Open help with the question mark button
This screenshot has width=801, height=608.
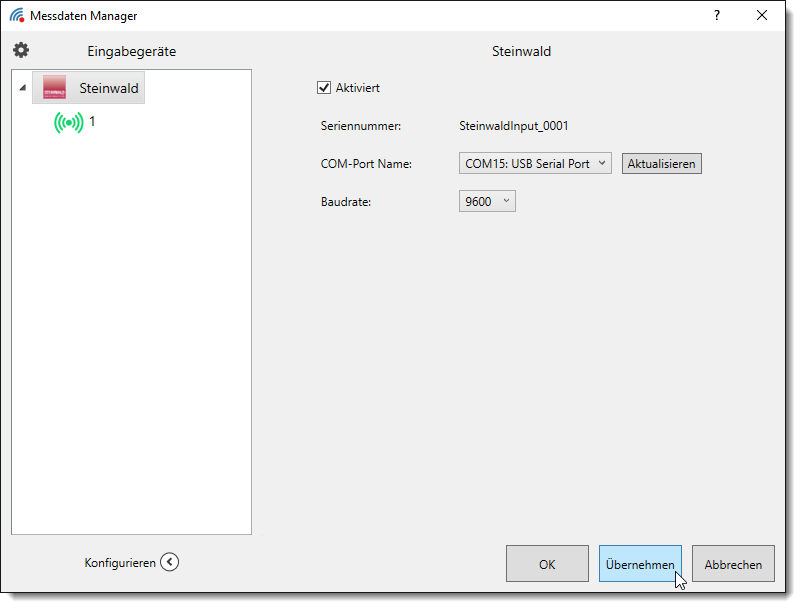tap(716, 15)
